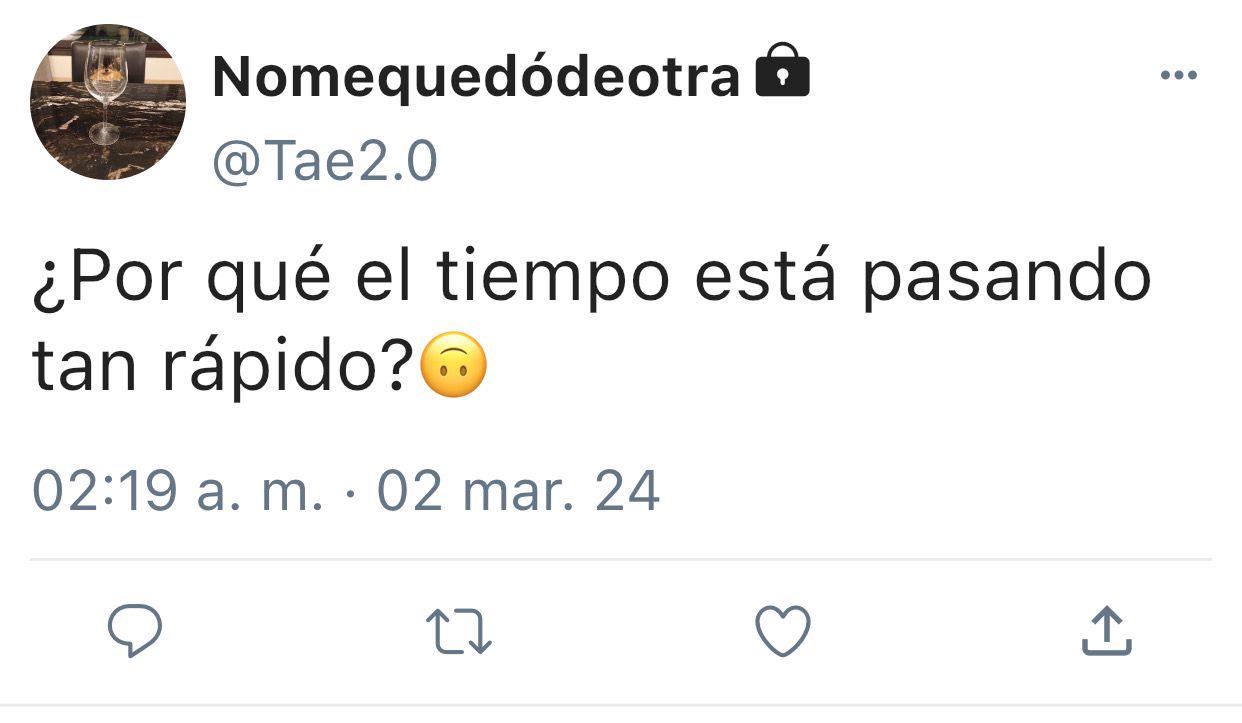Select the word 'rápido?' in the tweet
The height and width of the screenshot is (723, 1242).
click(x=286, y=368)
